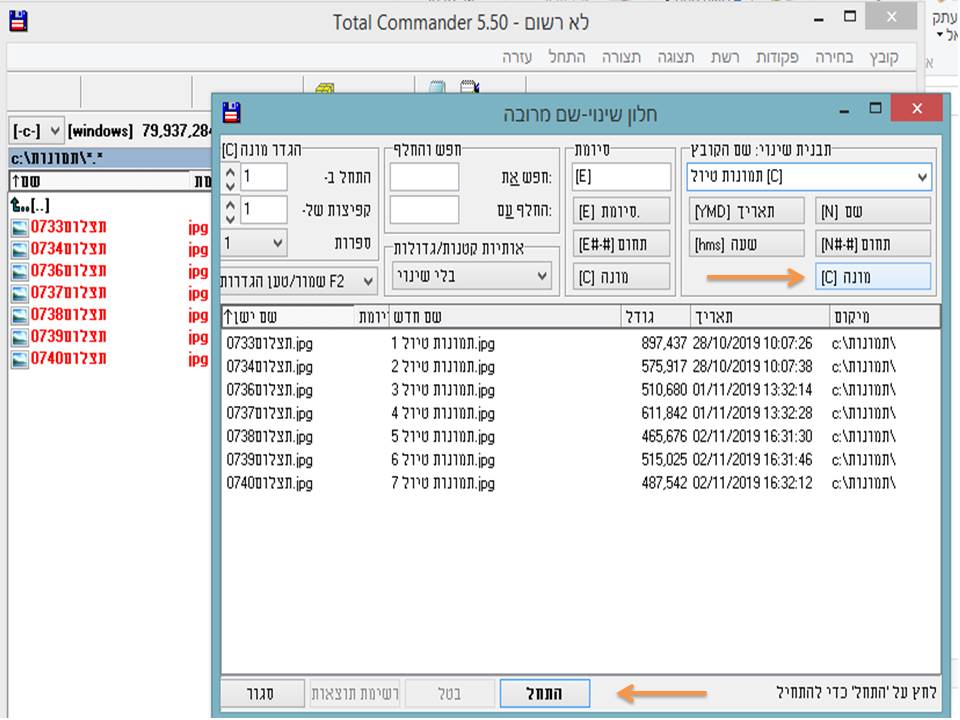Click date '02/11/2019 16:31:46' in the list
This screenshot has height=720, width=960.
pos(752,460)
